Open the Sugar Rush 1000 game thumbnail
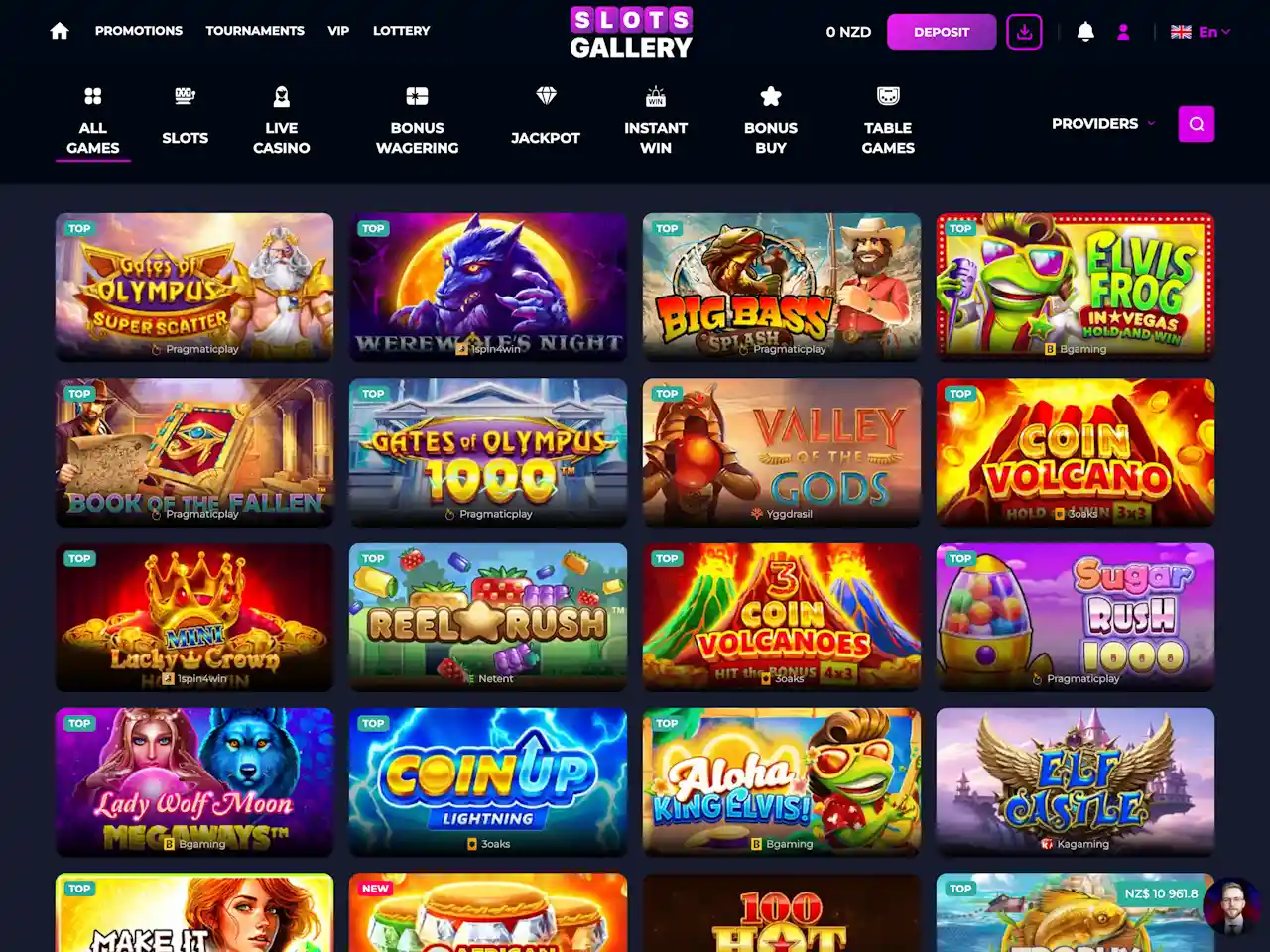The image size is (1270, 952). click(x=1076, y=616)
